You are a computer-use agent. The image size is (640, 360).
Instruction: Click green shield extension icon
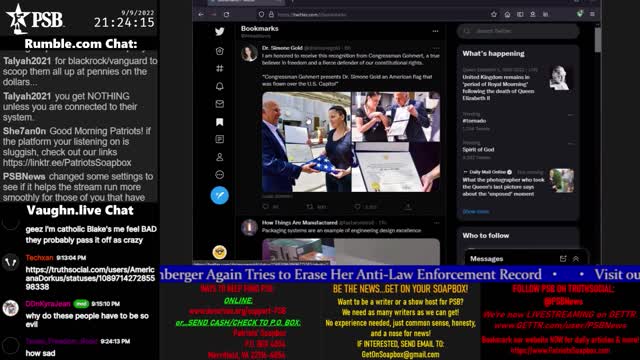tap(580, 14)
